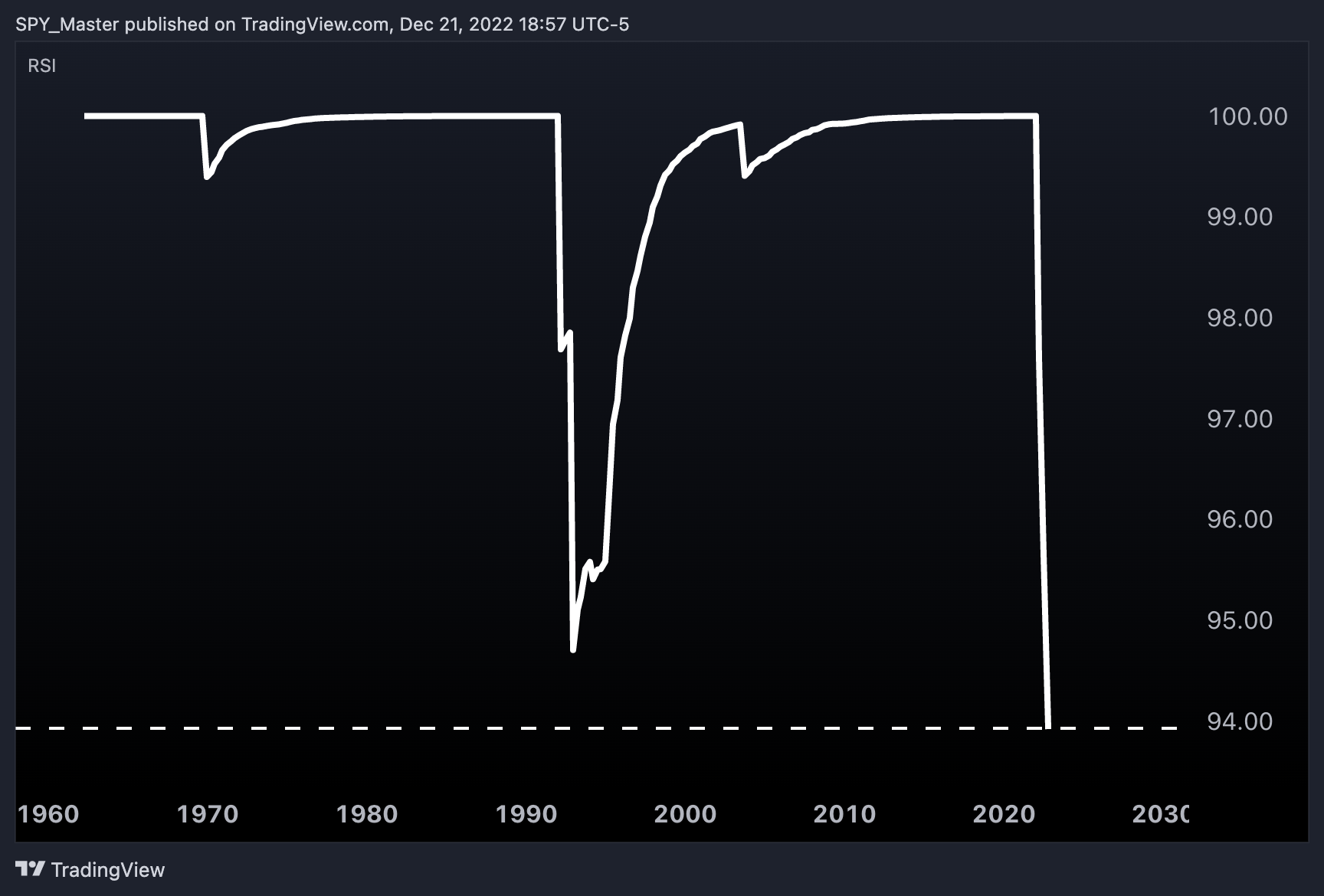Click the 2000 time axis label
This screenshot has height=896, width=1324.
click(x=685, y=813)
